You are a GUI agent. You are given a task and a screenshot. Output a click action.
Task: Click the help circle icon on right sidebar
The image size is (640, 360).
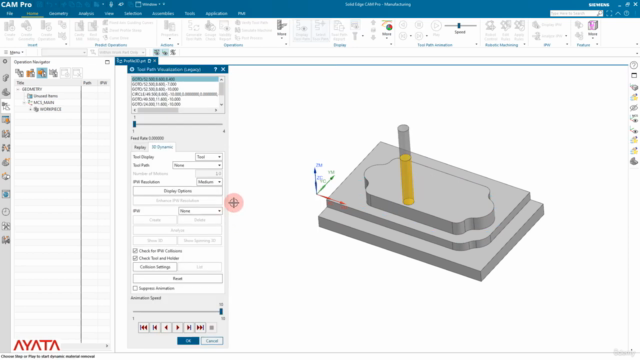tap(633, 65)
